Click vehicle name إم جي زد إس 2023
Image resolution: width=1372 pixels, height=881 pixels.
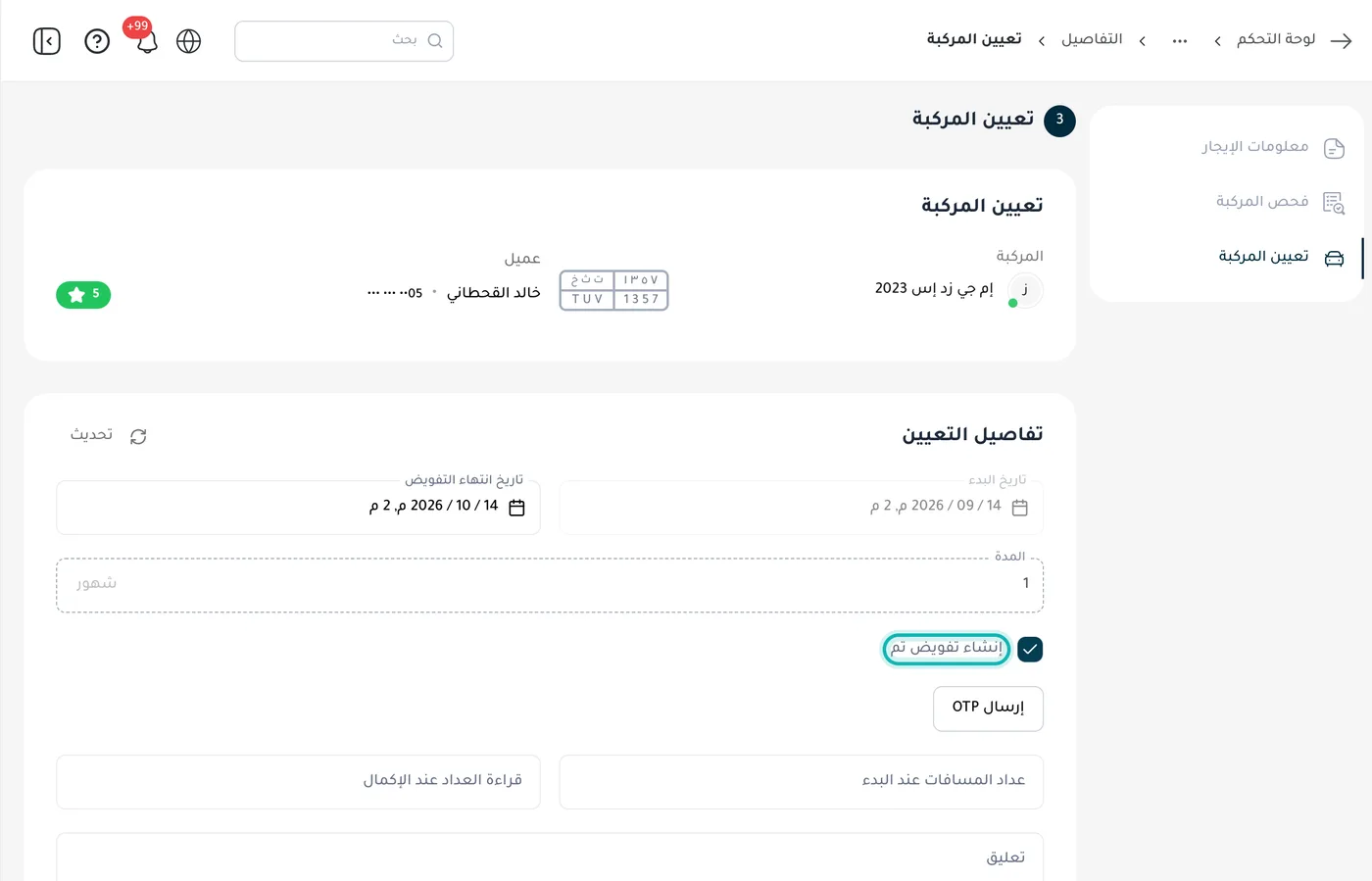(934, 288)
